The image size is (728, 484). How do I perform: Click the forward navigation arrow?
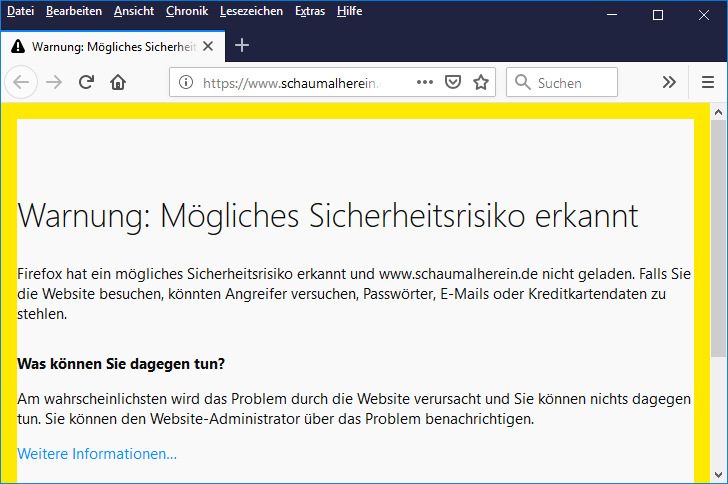54,83
